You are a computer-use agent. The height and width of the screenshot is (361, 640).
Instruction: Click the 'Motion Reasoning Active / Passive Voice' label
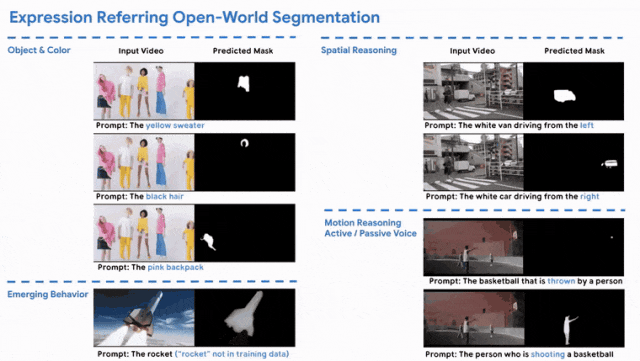click(370, 228)
